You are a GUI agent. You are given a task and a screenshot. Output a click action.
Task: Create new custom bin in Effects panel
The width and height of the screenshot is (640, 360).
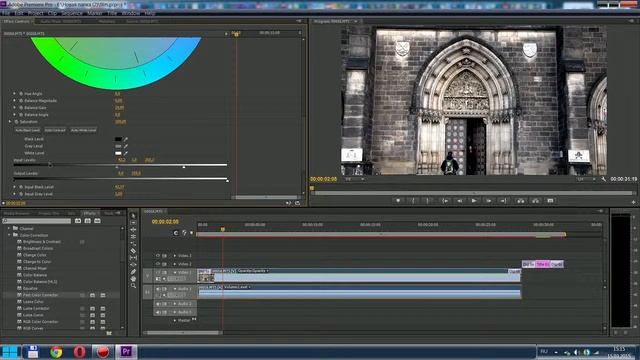coord(109,333)
